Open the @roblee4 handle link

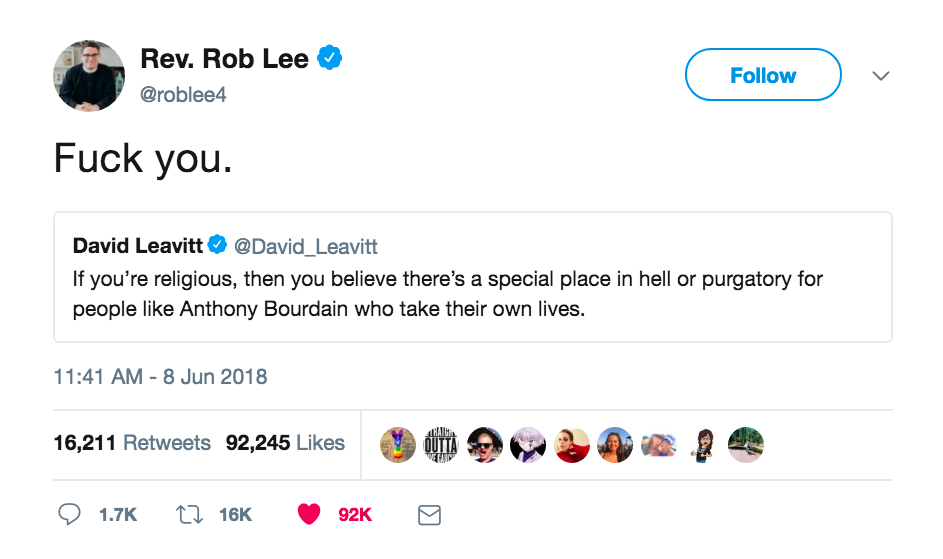click(183, 96)
